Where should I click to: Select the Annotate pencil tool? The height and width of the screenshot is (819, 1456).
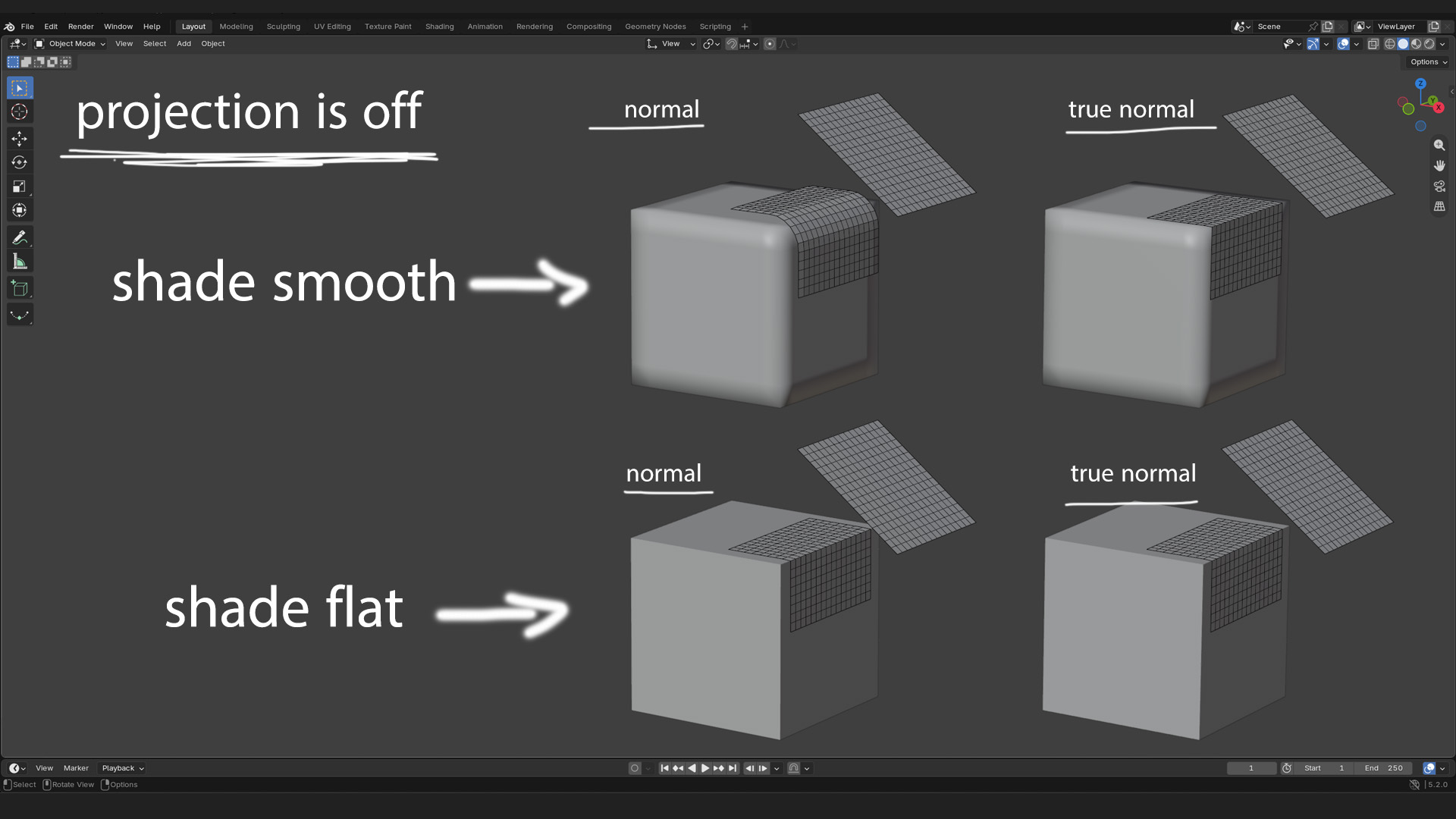pos(20,237)
